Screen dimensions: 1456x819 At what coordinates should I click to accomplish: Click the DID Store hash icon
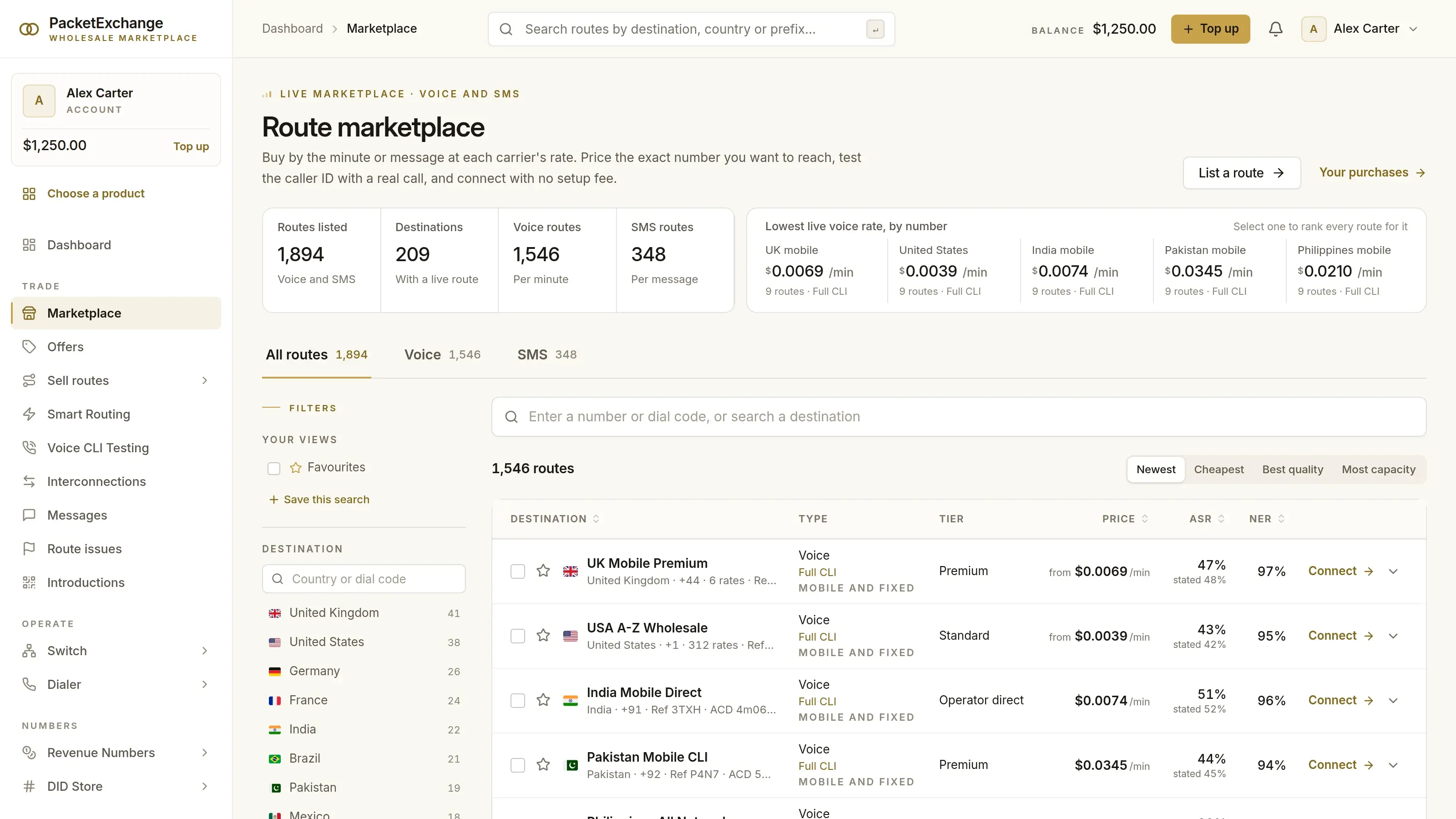pyautogui.click(x=29, y=786)
